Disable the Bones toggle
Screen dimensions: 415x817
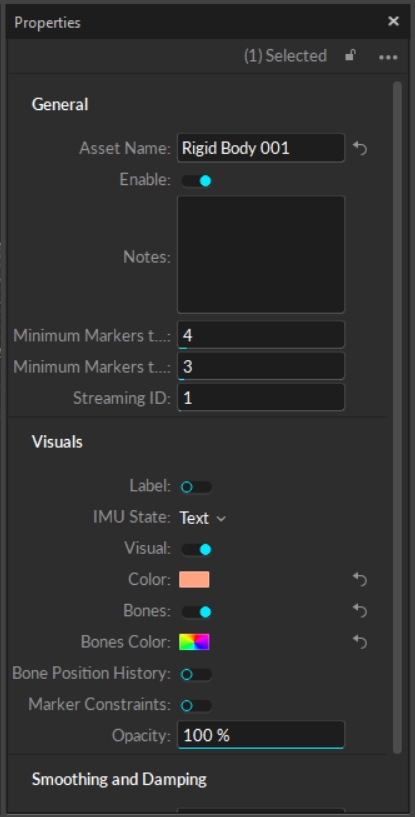point(197,612)
